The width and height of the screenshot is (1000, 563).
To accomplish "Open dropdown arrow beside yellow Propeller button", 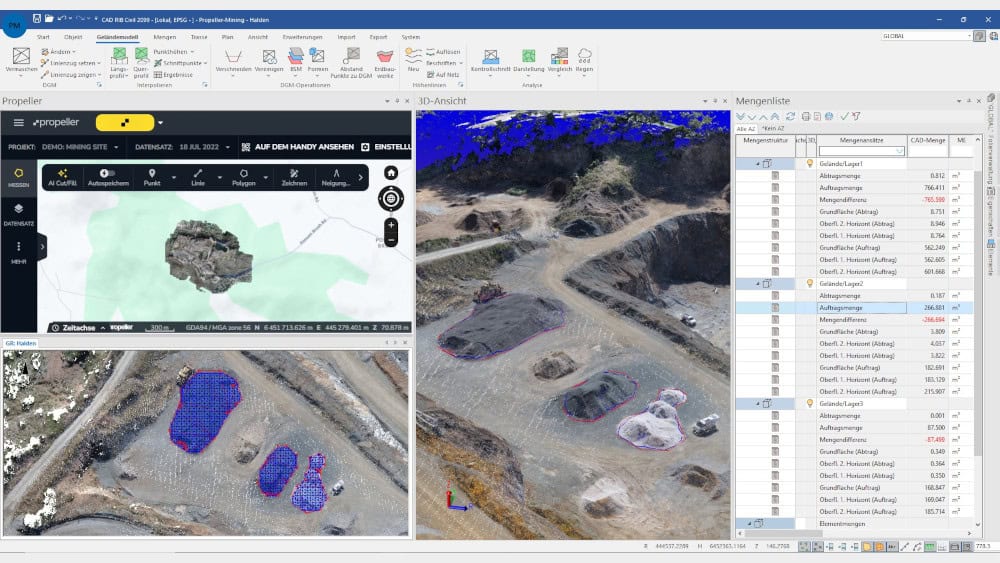I will [160, 123].
